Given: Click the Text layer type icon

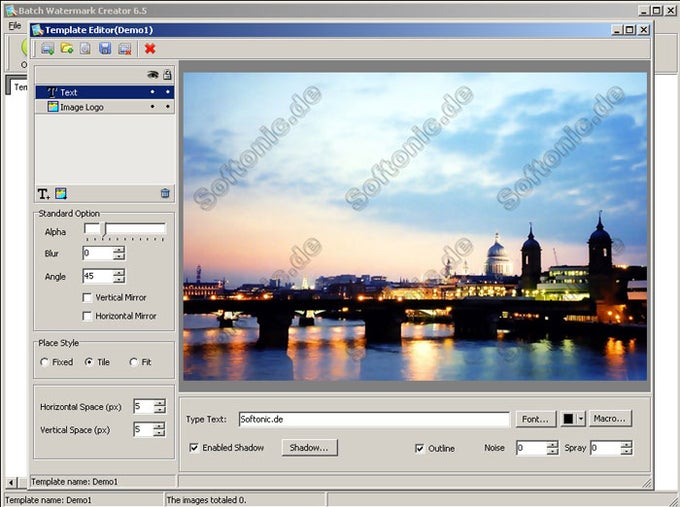Looking at the screenshot, I should [x=52, y=92].
